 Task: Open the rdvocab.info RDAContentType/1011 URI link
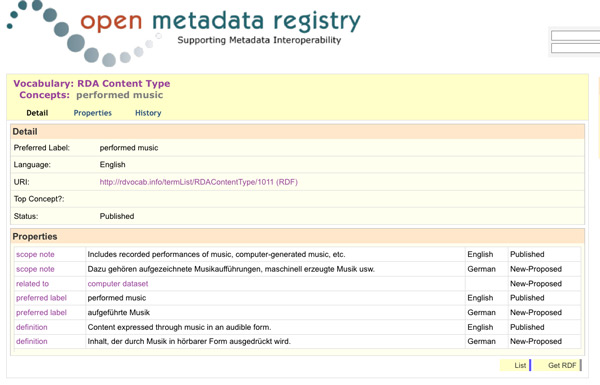199,182
